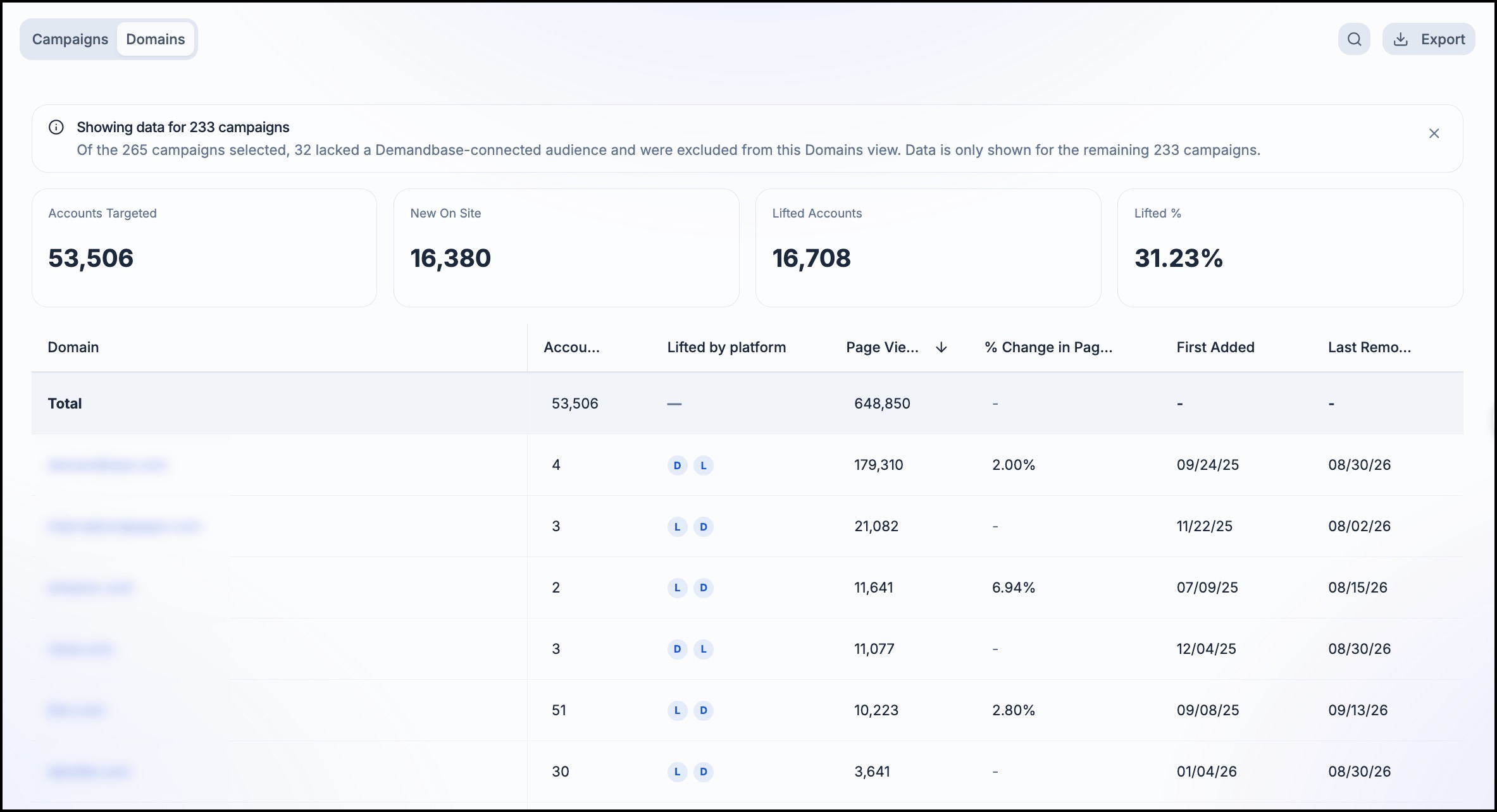Open the domain link in 10,223 row
This screenshot has width=1497, height=812.
[x=76, y=711]
